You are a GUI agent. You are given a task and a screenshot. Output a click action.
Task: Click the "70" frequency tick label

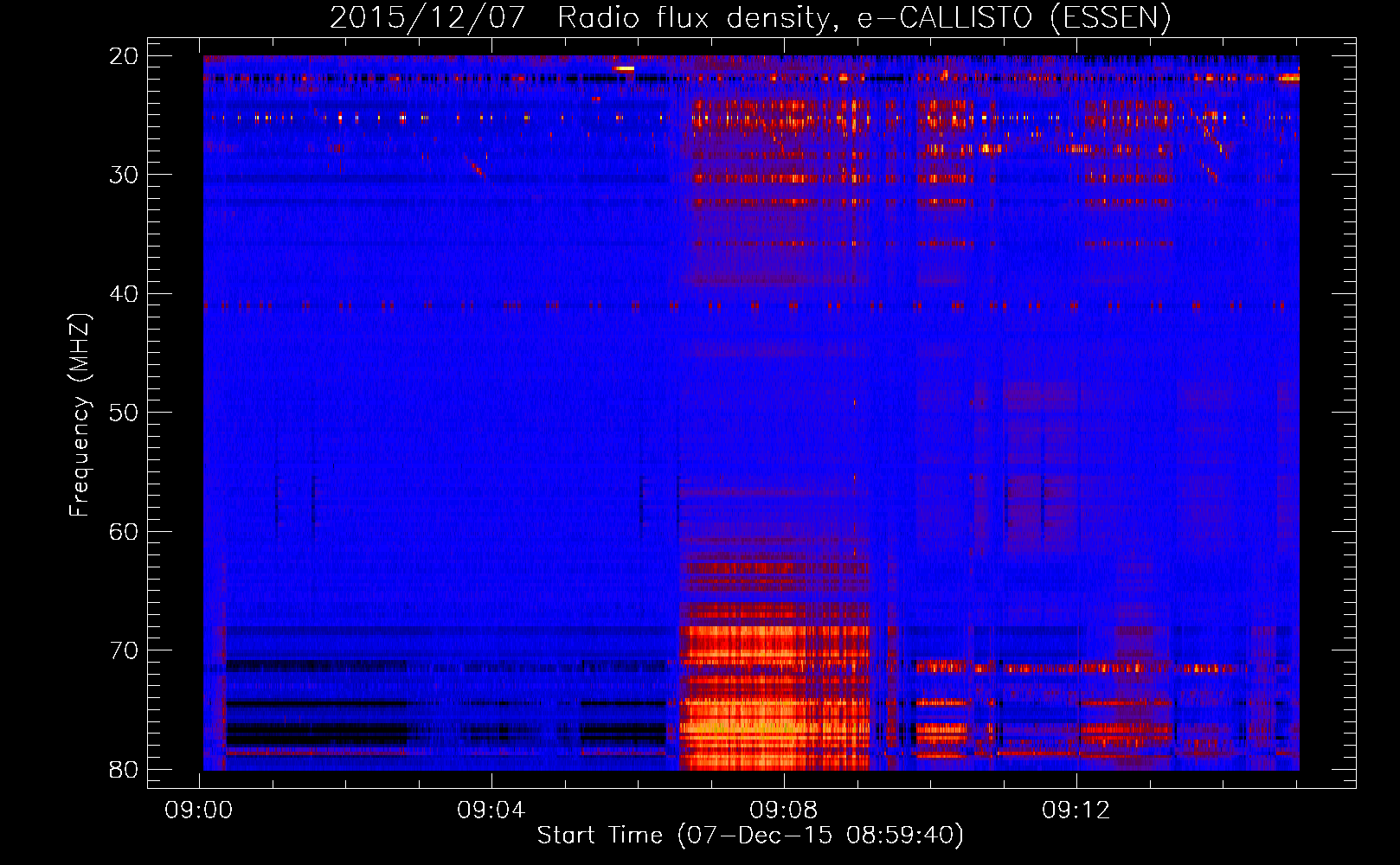coord(124,650)
